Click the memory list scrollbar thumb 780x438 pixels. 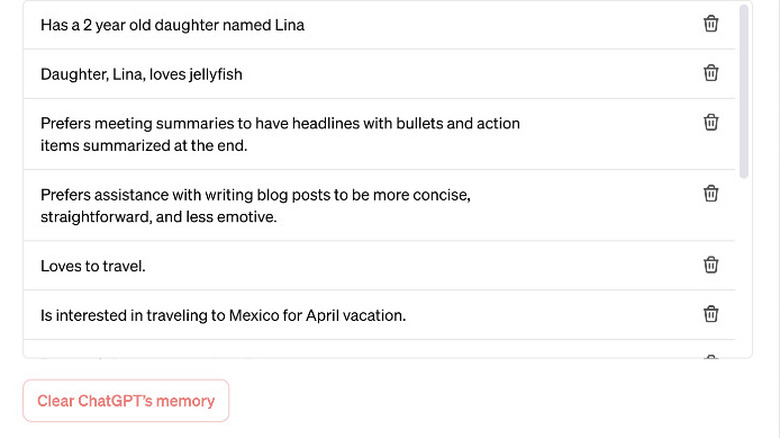point(743,90)
